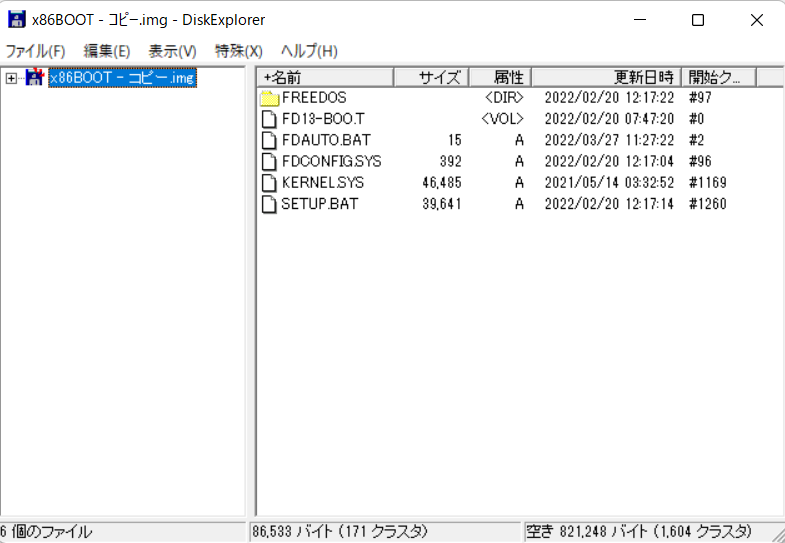This screenshot has height=543, width=785.
Task: Open the ヘルプ(H) menu
Action: coord(309,51)
